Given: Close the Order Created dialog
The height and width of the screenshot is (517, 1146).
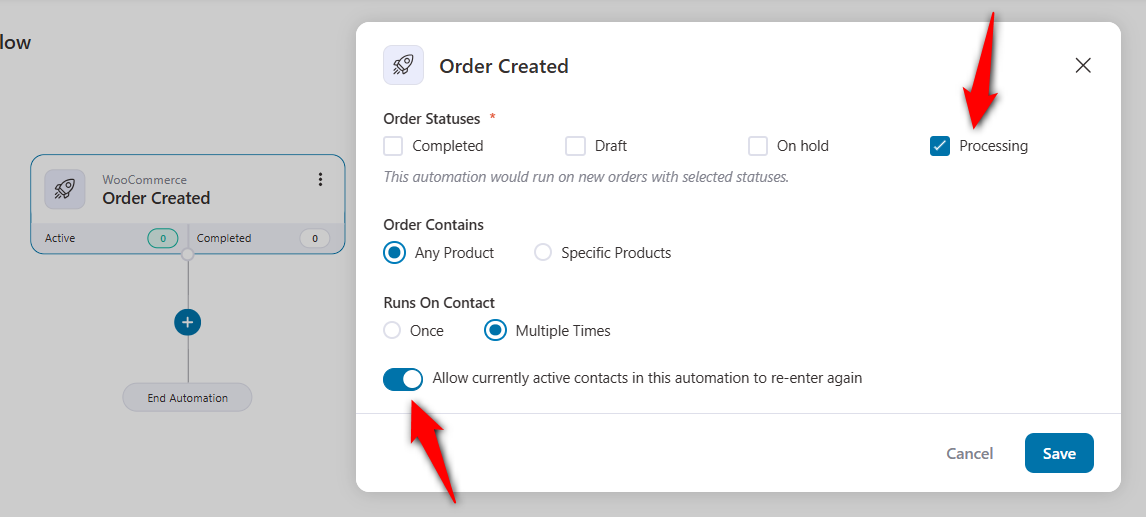Looking at the screenshot, I should (x=1083, y=65).
